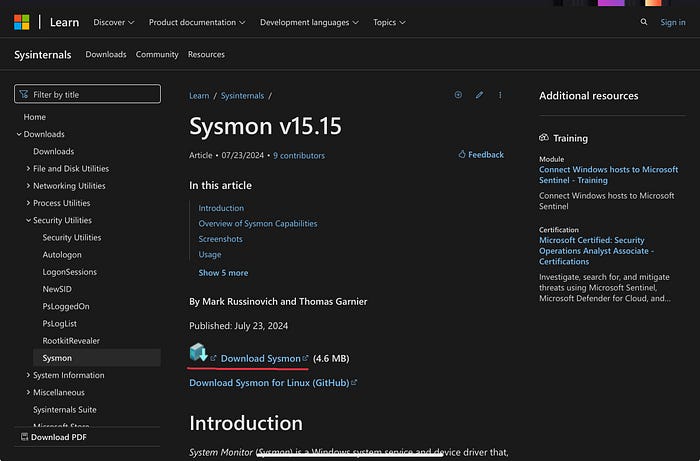Open the Community tab

point(157,54)
